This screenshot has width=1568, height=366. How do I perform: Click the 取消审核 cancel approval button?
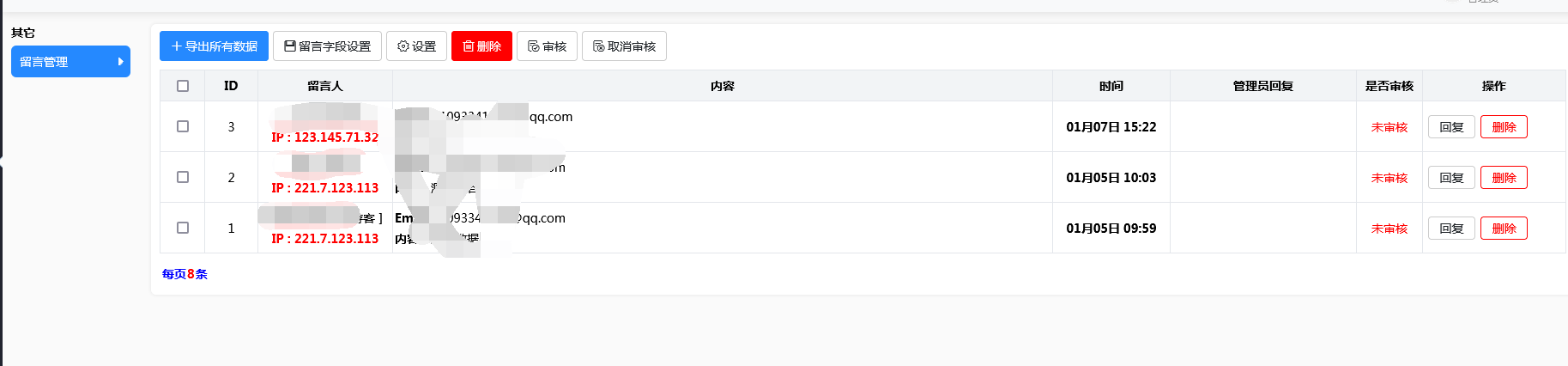[624, 46]
